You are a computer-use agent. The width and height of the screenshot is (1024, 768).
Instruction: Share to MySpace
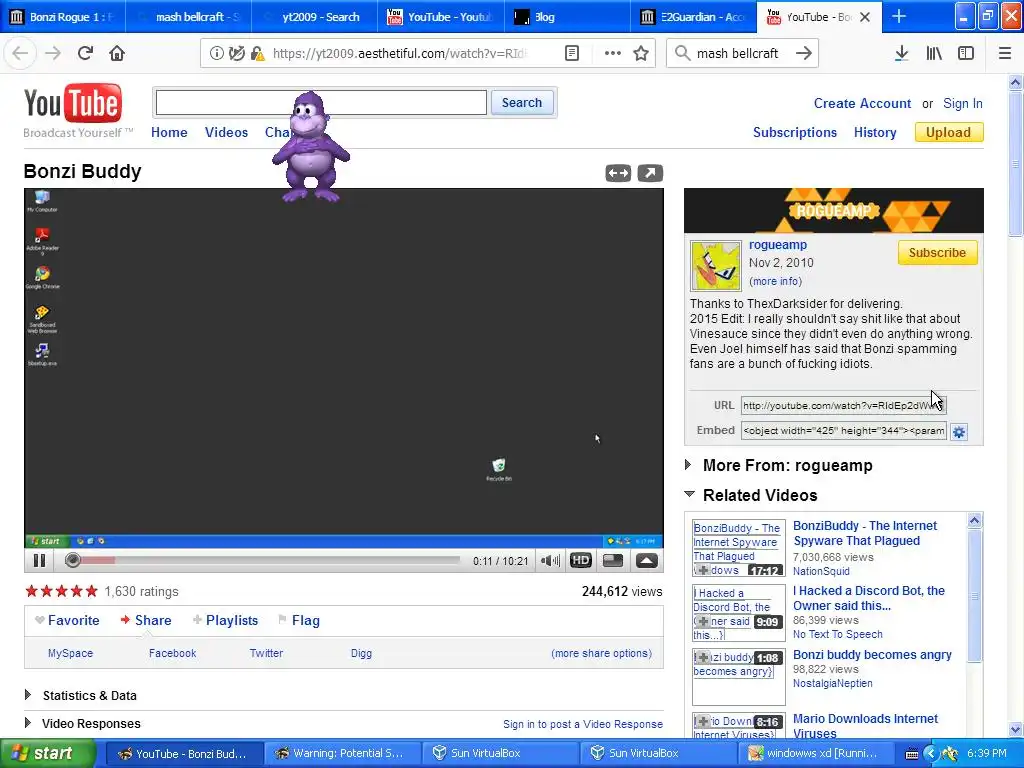71,653
